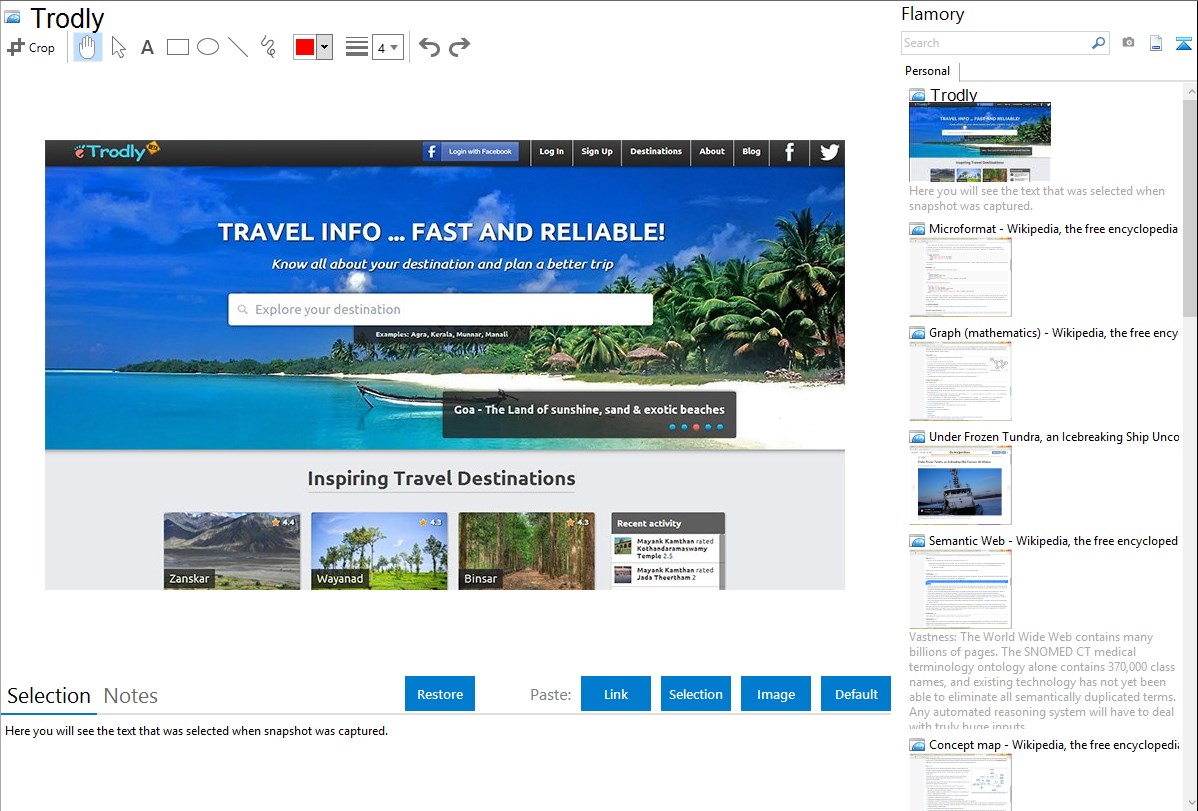This screenshot has width=1198, height=811.
Task: Click the collapse panel icon at top right
Action: [1183, 43]
